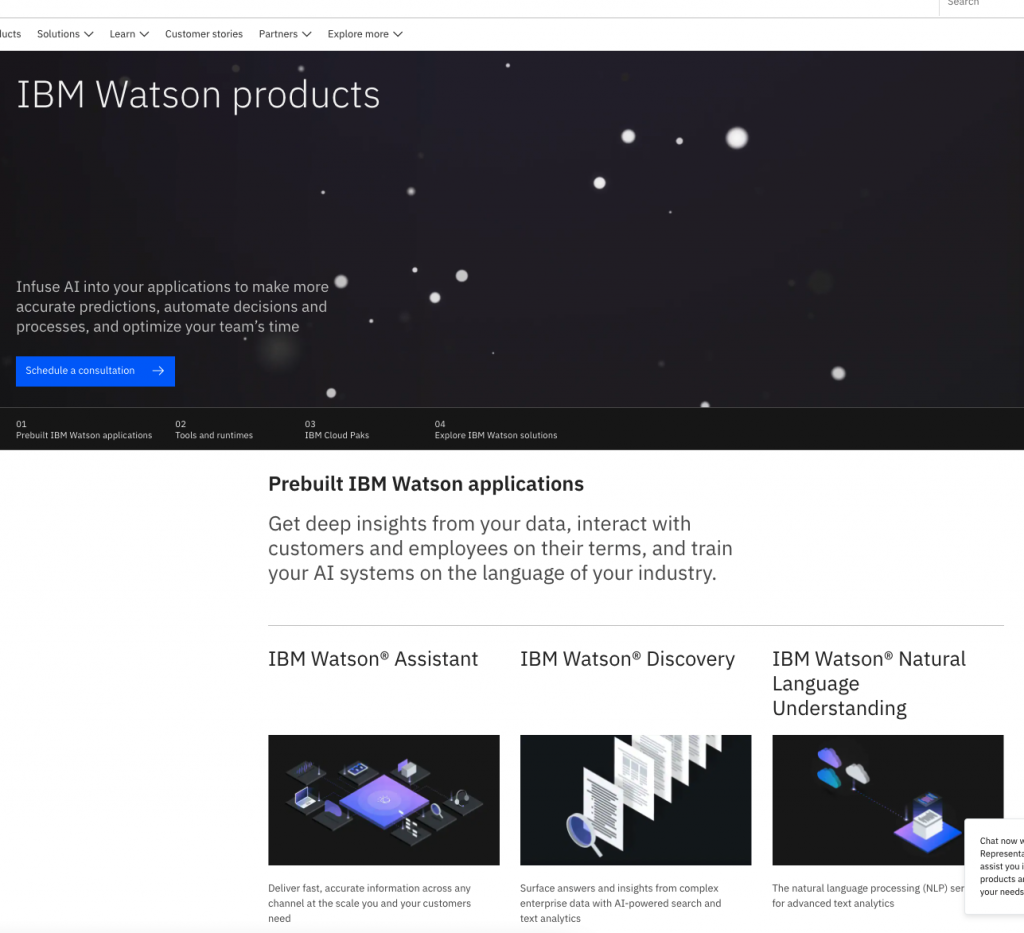This screenshot has width=1024, height=933.
Task: Click the Schedule a consultation button
Action: click(x=95, y=371)
